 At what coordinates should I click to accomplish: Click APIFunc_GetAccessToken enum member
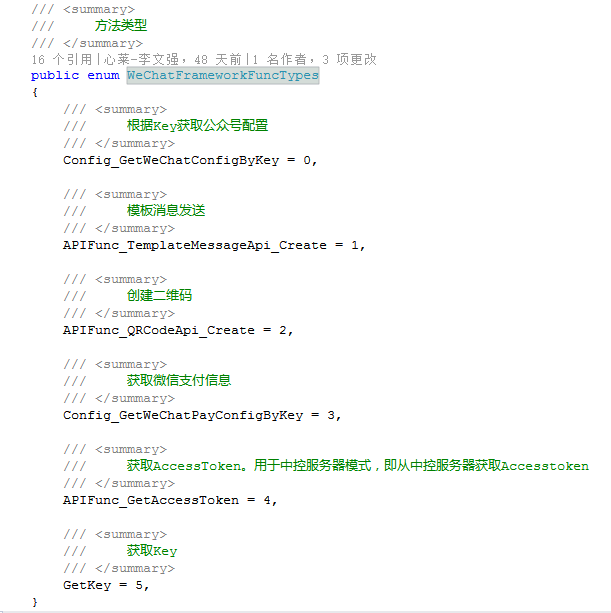point(151,500)
